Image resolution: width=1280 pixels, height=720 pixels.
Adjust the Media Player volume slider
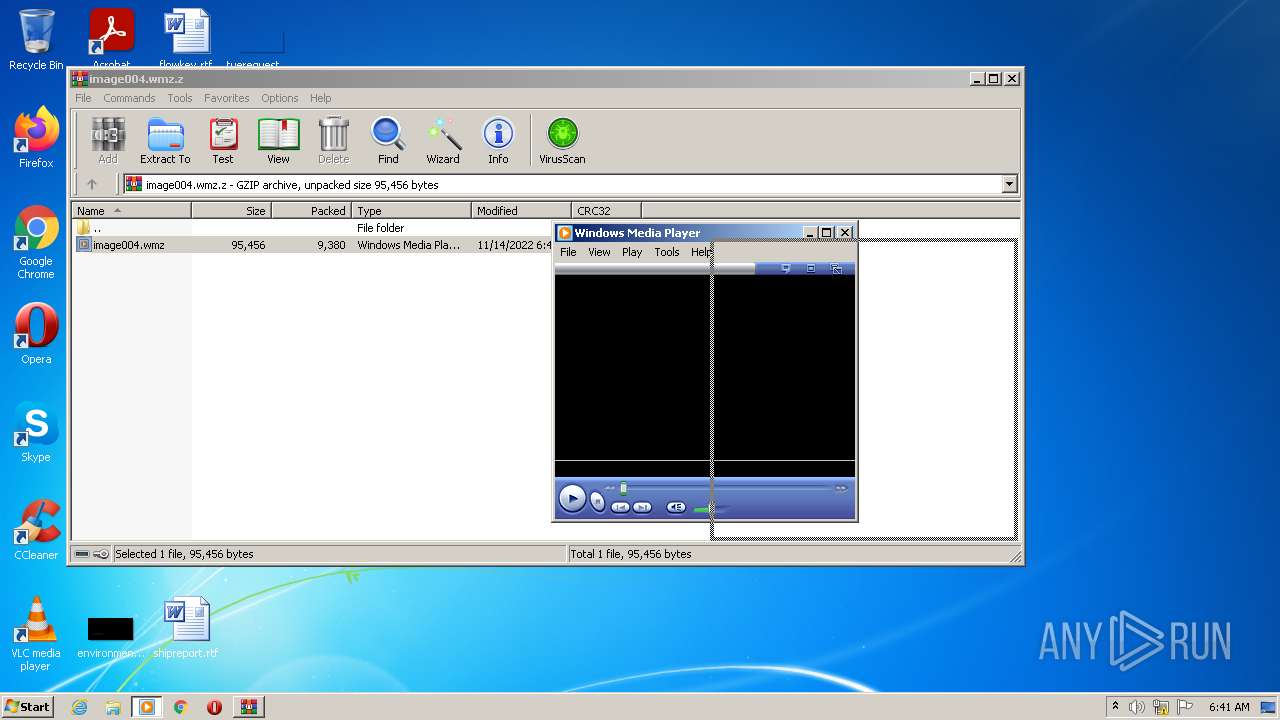pyautogui.click(x=712, y=509)
